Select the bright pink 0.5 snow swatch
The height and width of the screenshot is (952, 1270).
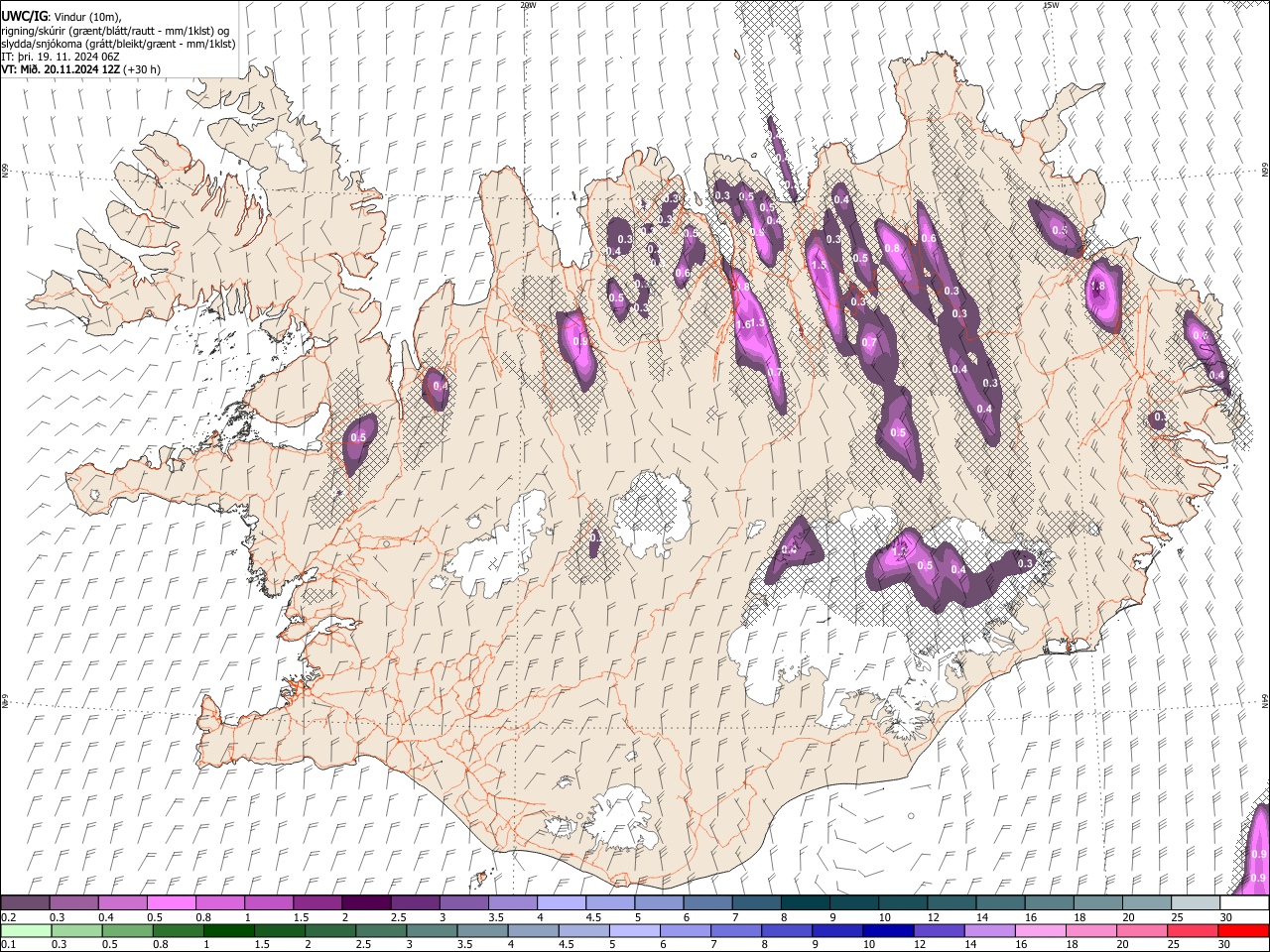point(171,902)
